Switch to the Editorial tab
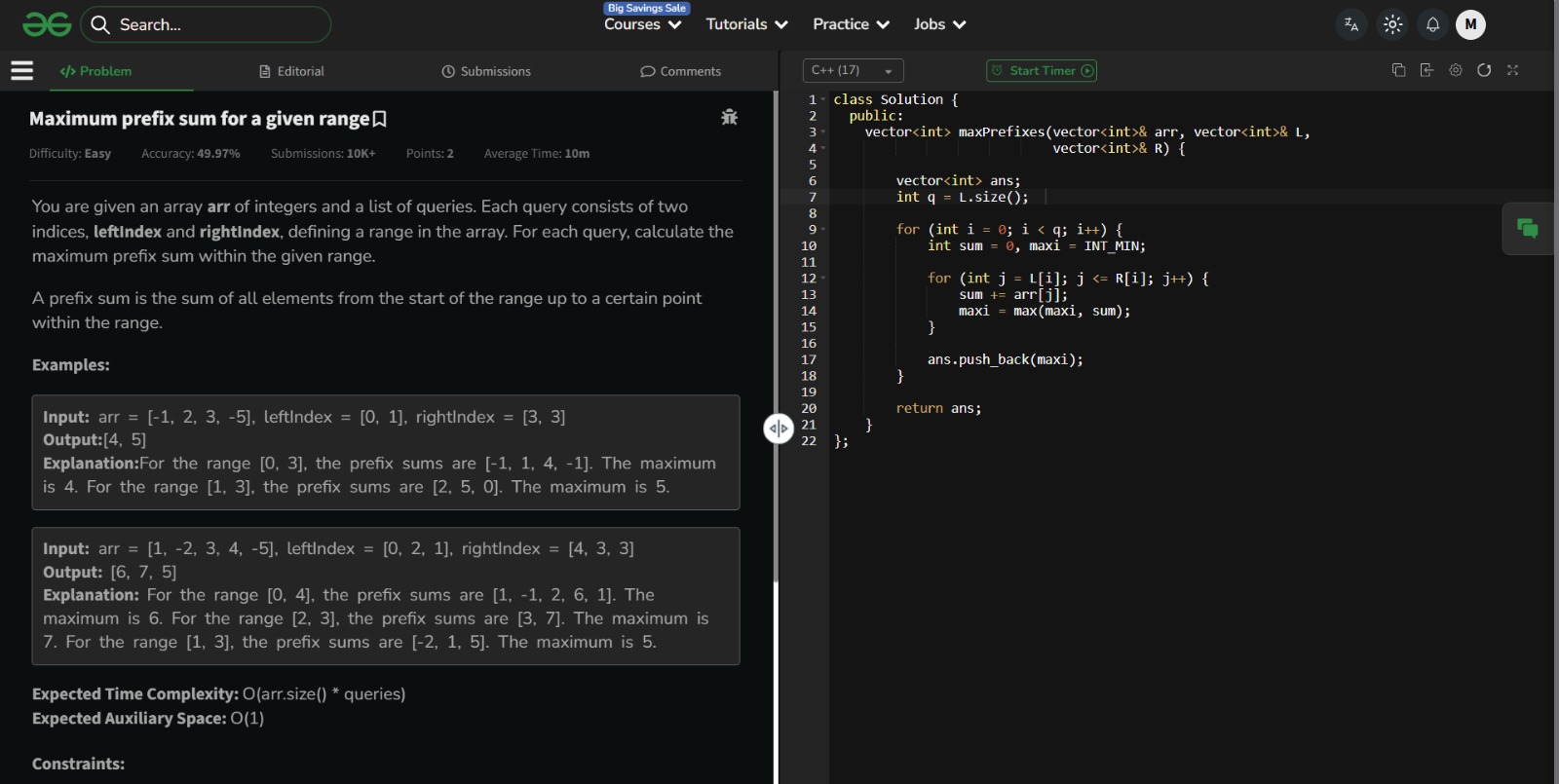The width and height of the screenshot is (1559, 784). pos(291,71)
